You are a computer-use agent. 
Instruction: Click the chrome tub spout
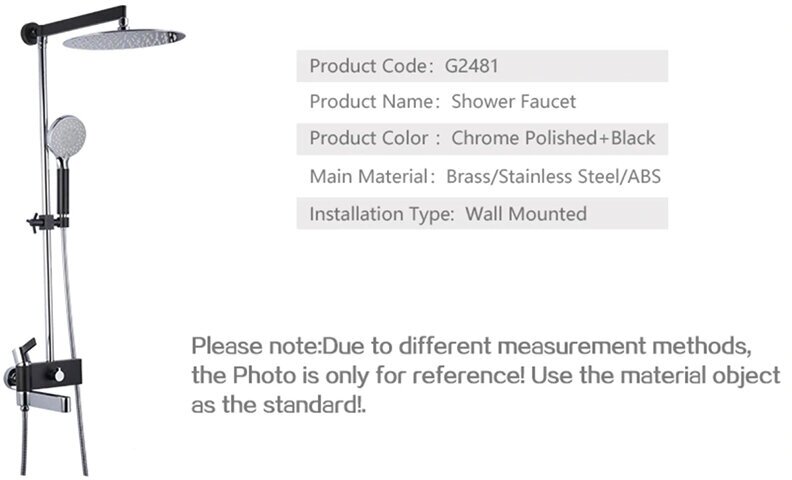[x=43, y=403]
